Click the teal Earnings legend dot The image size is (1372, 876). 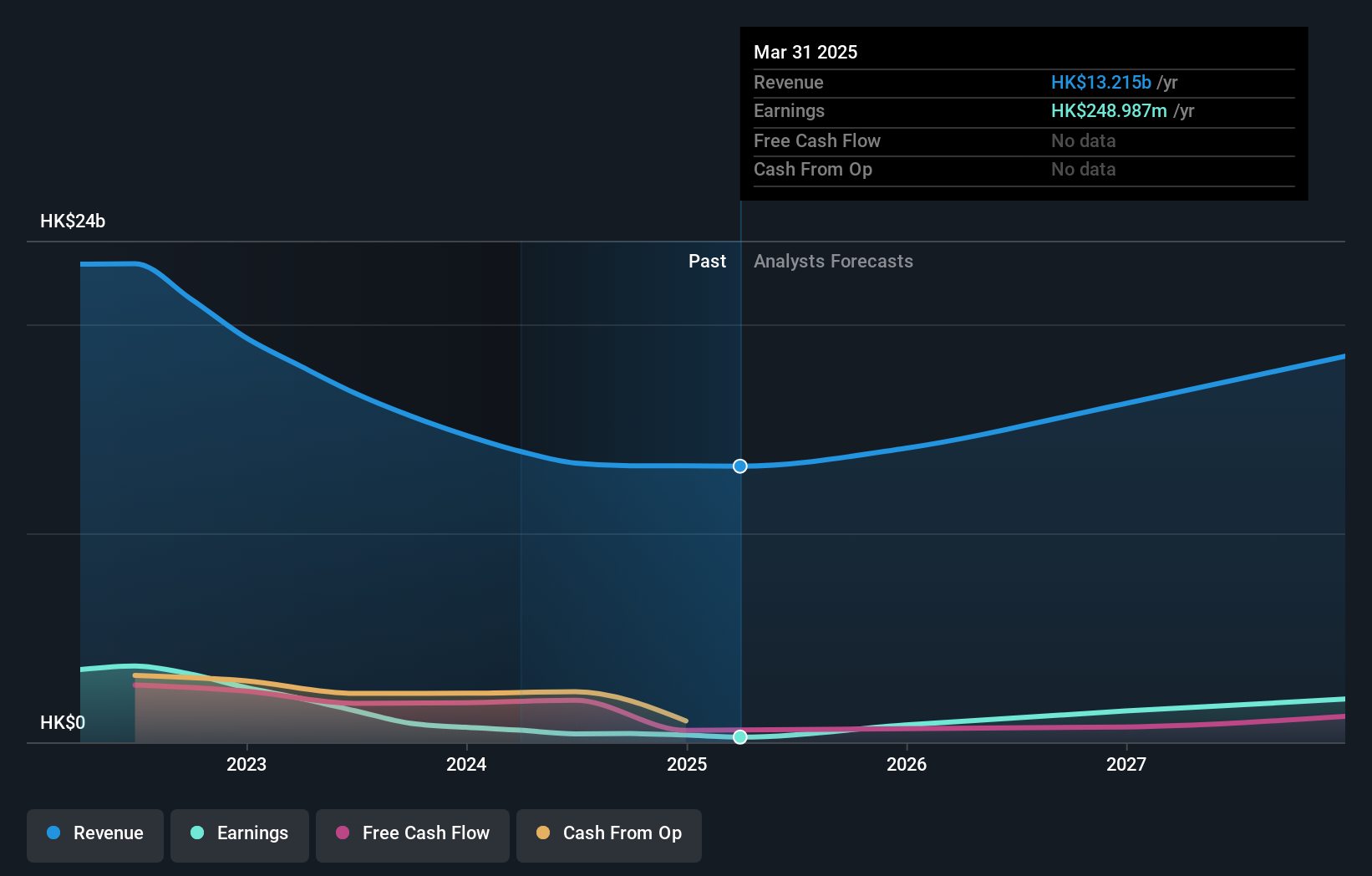[x=197, y=833]
